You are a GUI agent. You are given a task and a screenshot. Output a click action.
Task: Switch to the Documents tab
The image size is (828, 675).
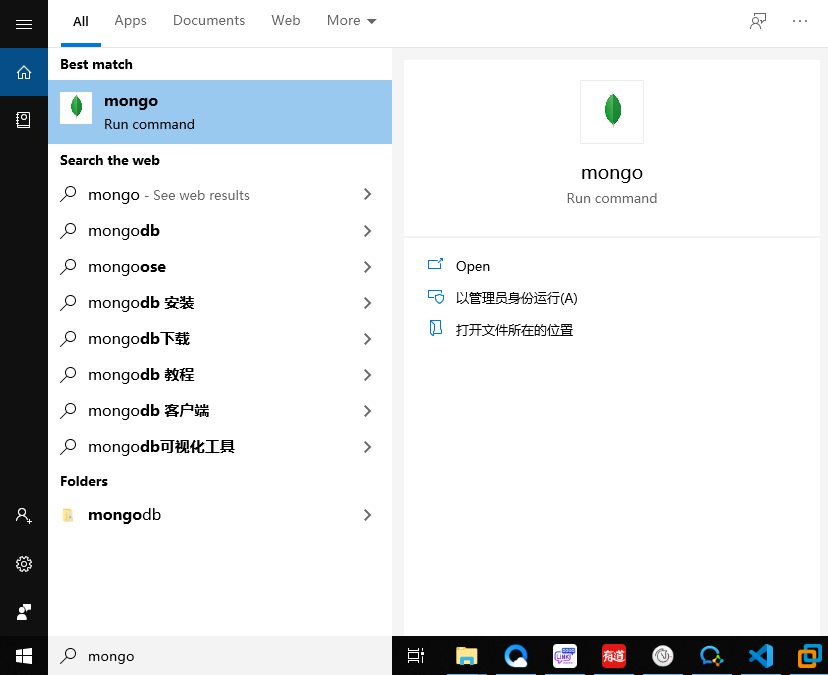tap(209, 21)
